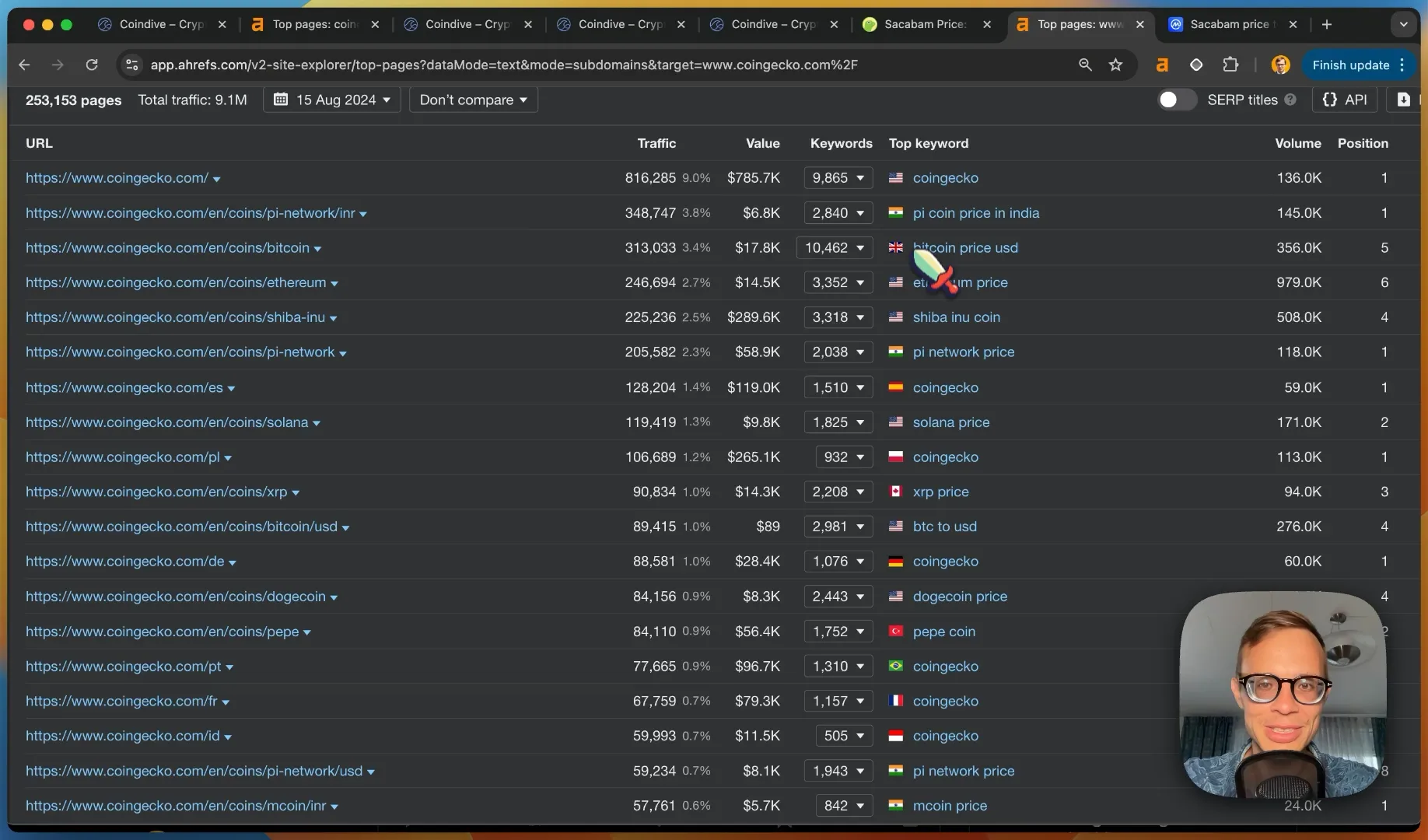Viewport: 1428px width, 840px height.
Task: Bookmark this page with the star icon
Action: coord(1116,65)
